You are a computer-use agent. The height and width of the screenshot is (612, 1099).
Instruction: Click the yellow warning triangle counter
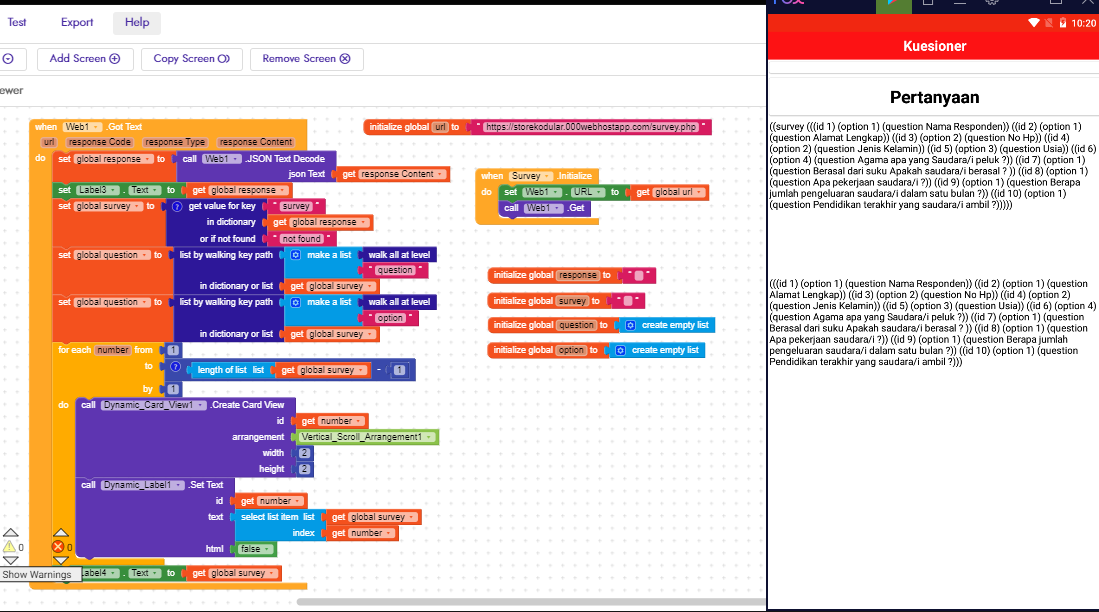pos(8,547)
